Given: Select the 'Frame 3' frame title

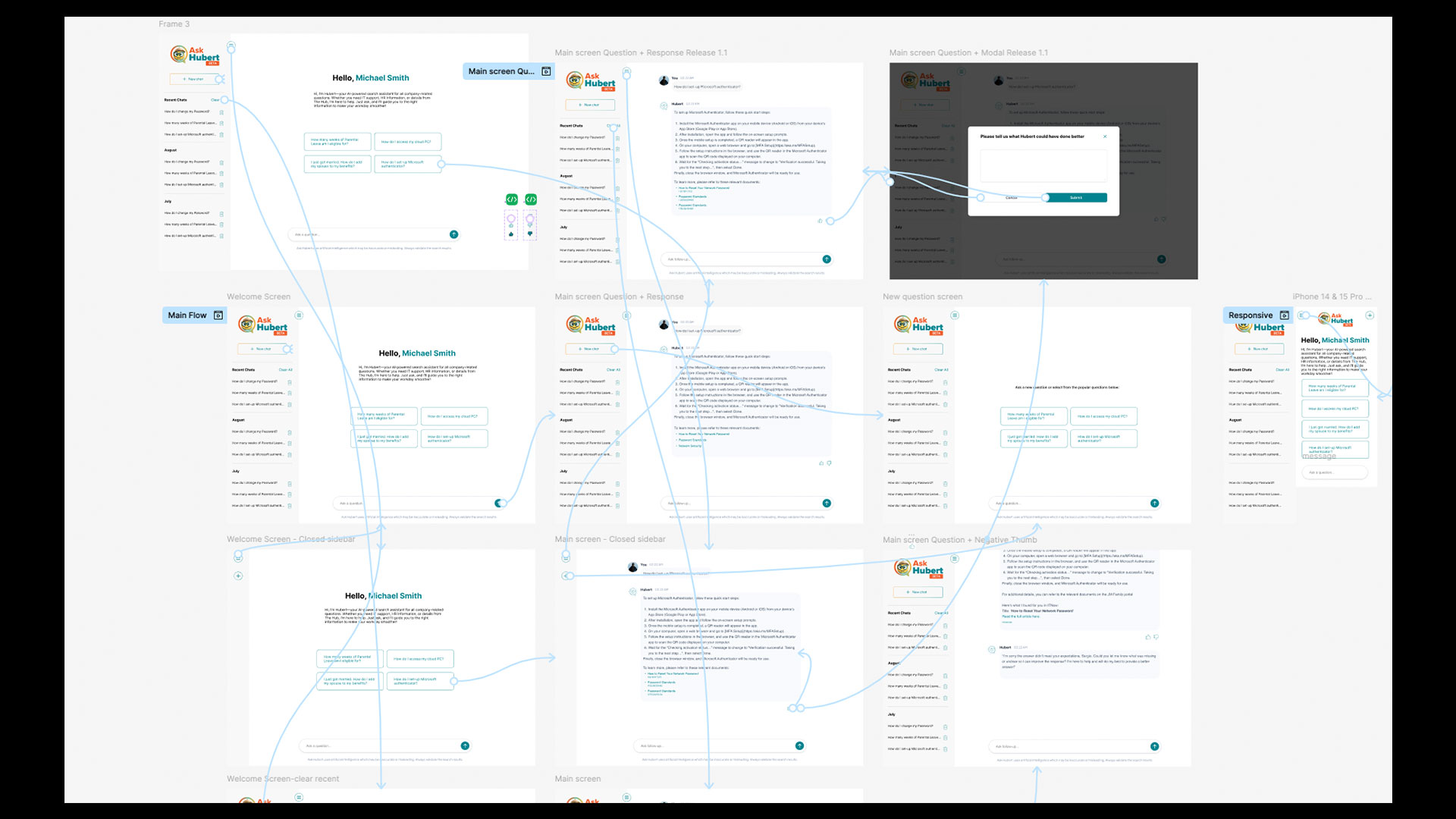Looking at the screenshot, I should (x=174, y=24).
